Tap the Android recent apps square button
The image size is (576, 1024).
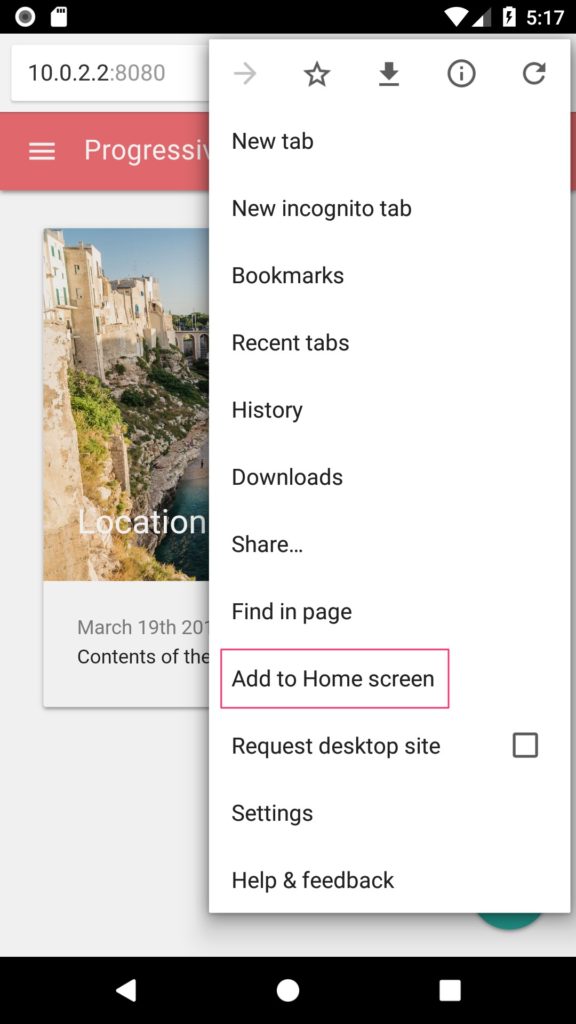click(450, 990)
